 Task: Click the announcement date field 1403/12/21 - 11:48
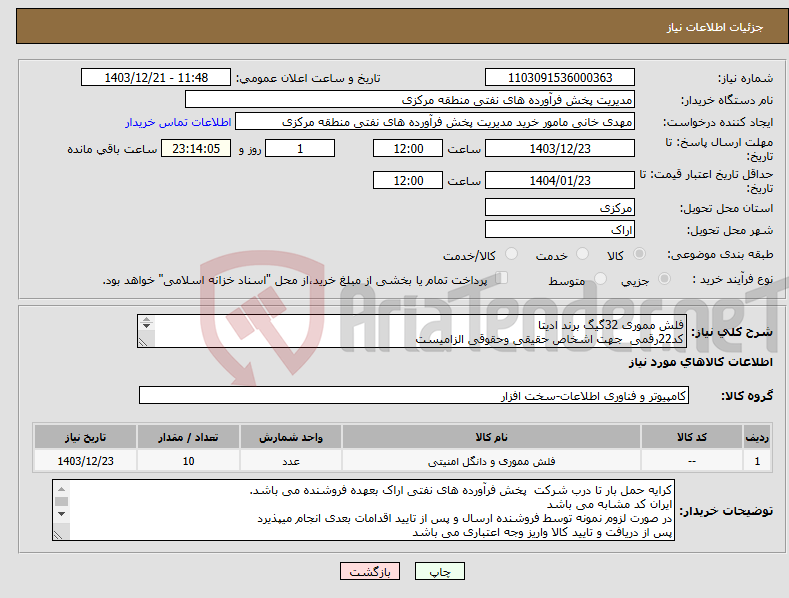pos(156,78)
